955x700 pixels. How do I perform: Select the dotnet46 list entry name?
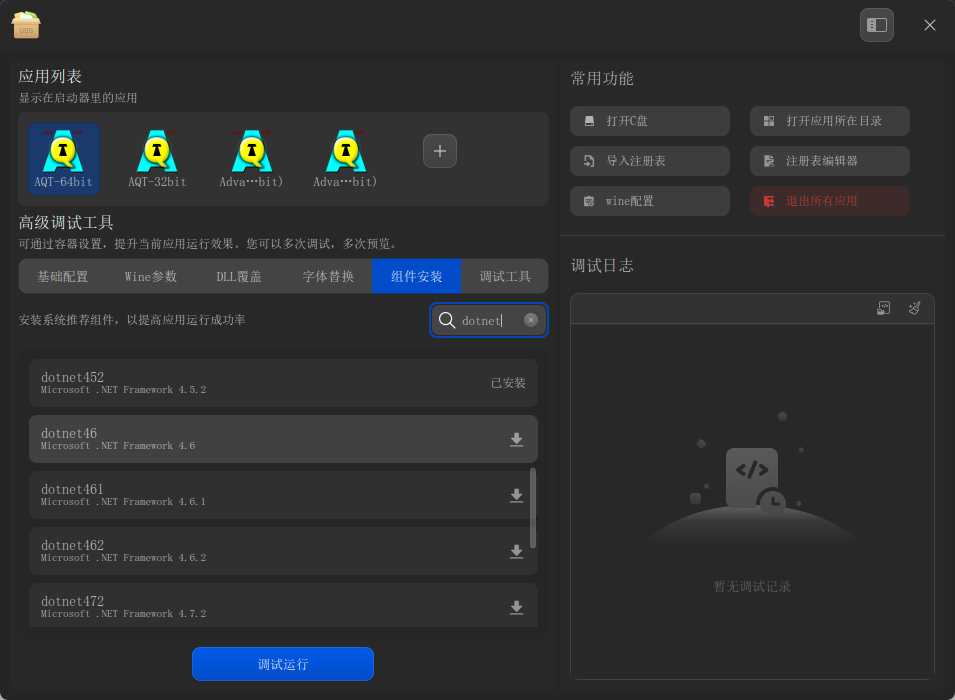pos(69,433)
